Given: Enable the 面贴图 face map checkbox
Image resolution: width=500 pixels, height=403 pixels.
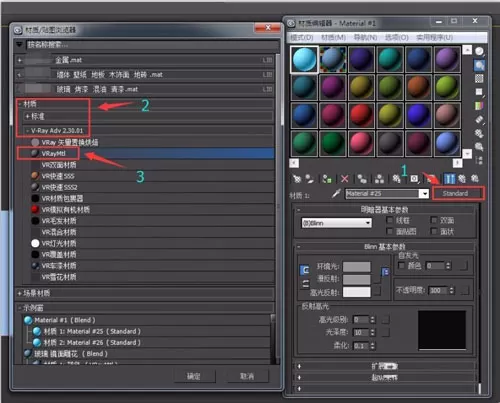Looking at the screenshot, I should 390,231.
